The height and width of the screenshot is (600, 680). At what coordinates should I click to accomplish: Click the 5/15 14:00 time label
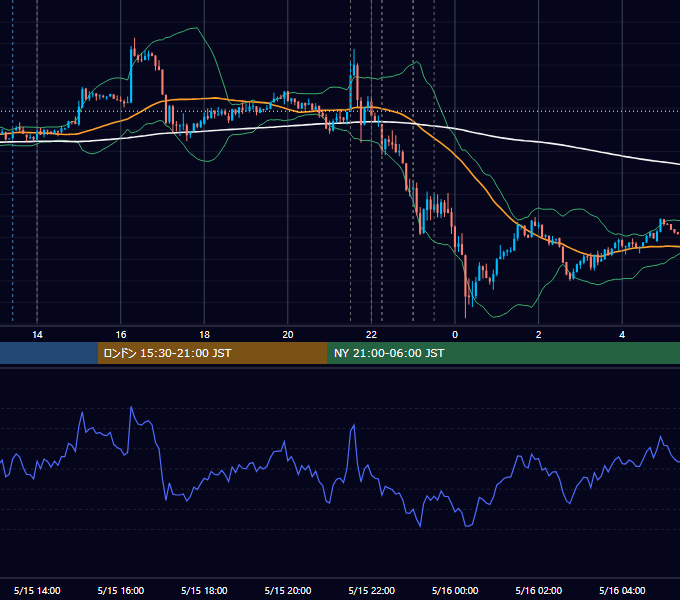(x=37, y=590)
